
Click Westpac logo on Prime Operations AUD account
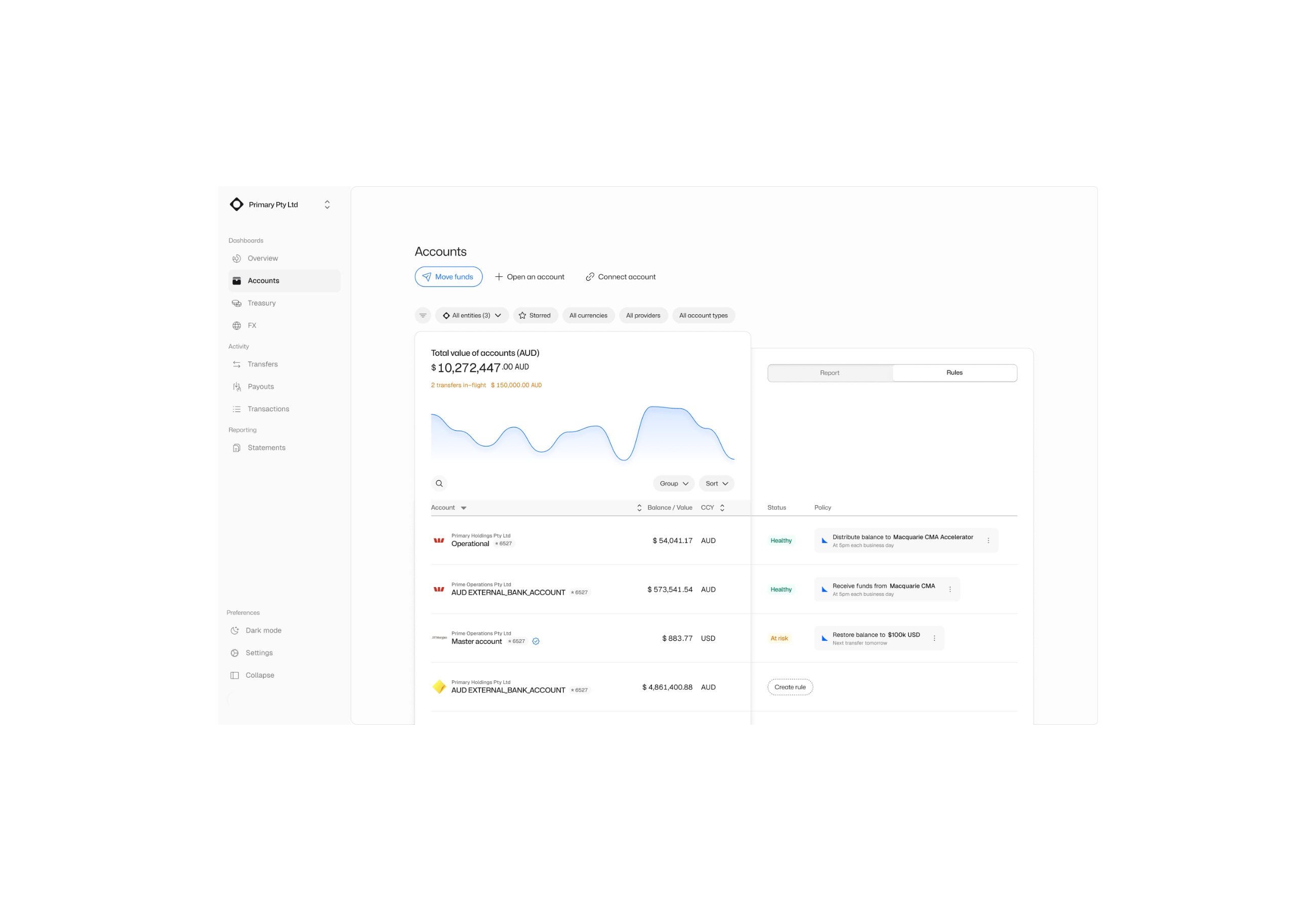[x=438, y=589]
